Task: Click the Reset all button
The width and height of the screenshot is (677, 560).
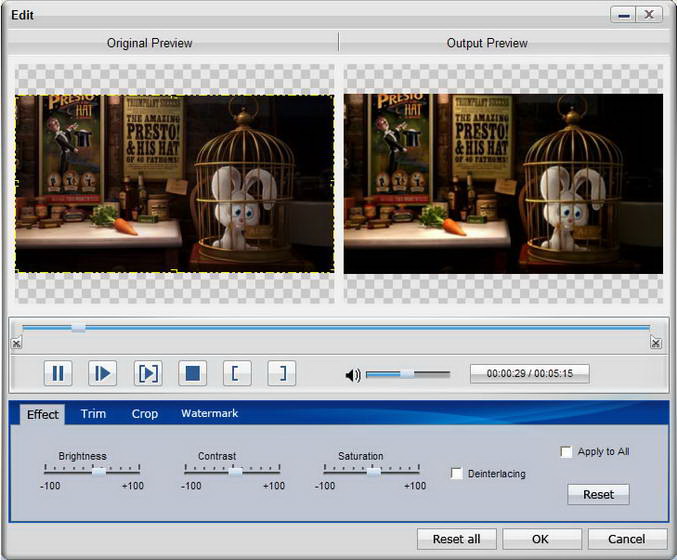Action: tap(456, 539)
